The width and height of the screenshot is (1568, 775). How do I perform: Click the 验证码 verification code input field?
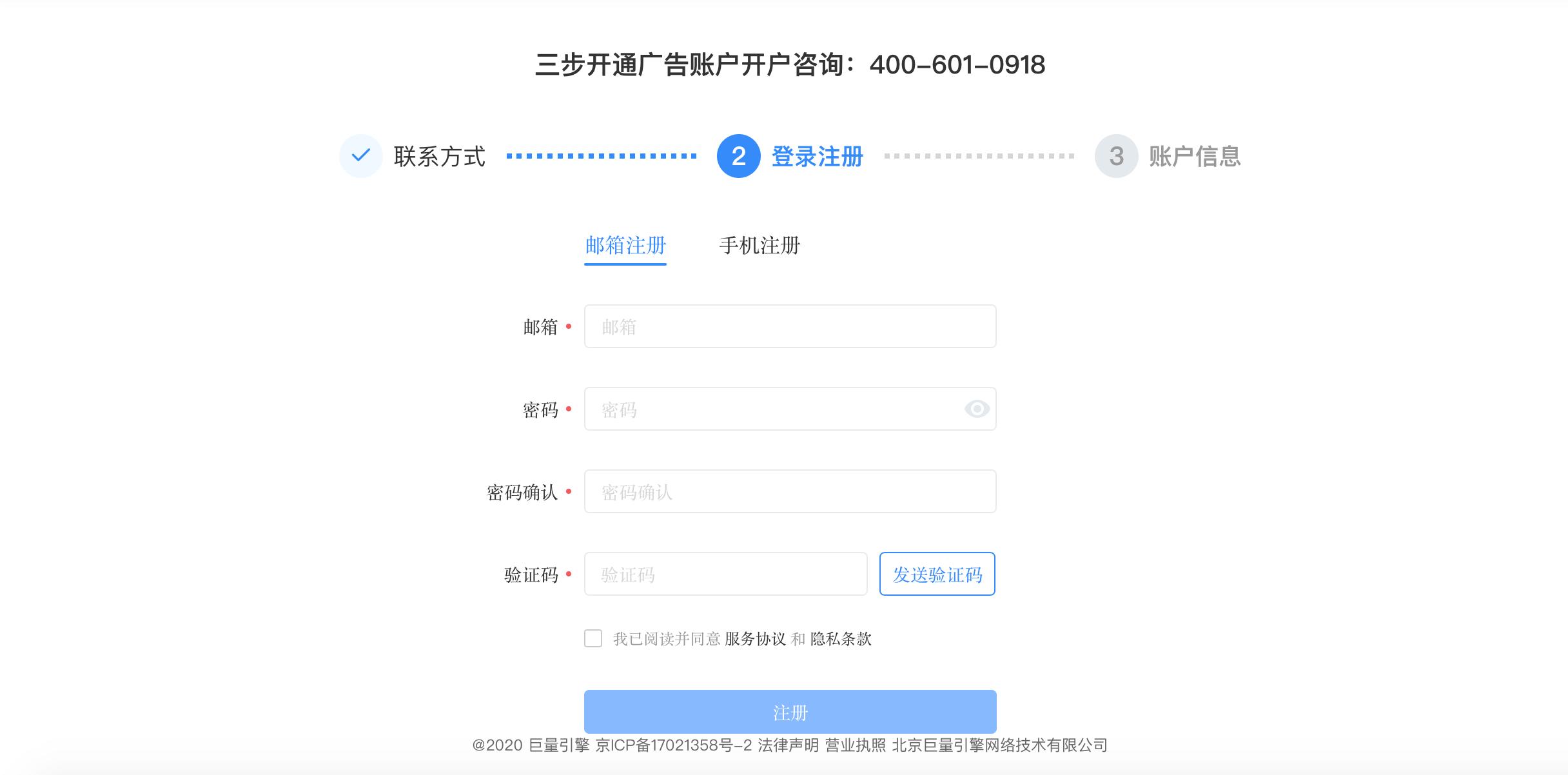[725, 574]
